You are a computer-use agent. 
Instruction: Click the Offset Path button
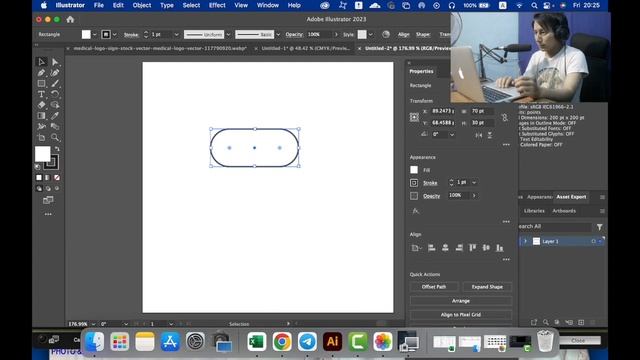pyautogui.click(x=434, y=287)
